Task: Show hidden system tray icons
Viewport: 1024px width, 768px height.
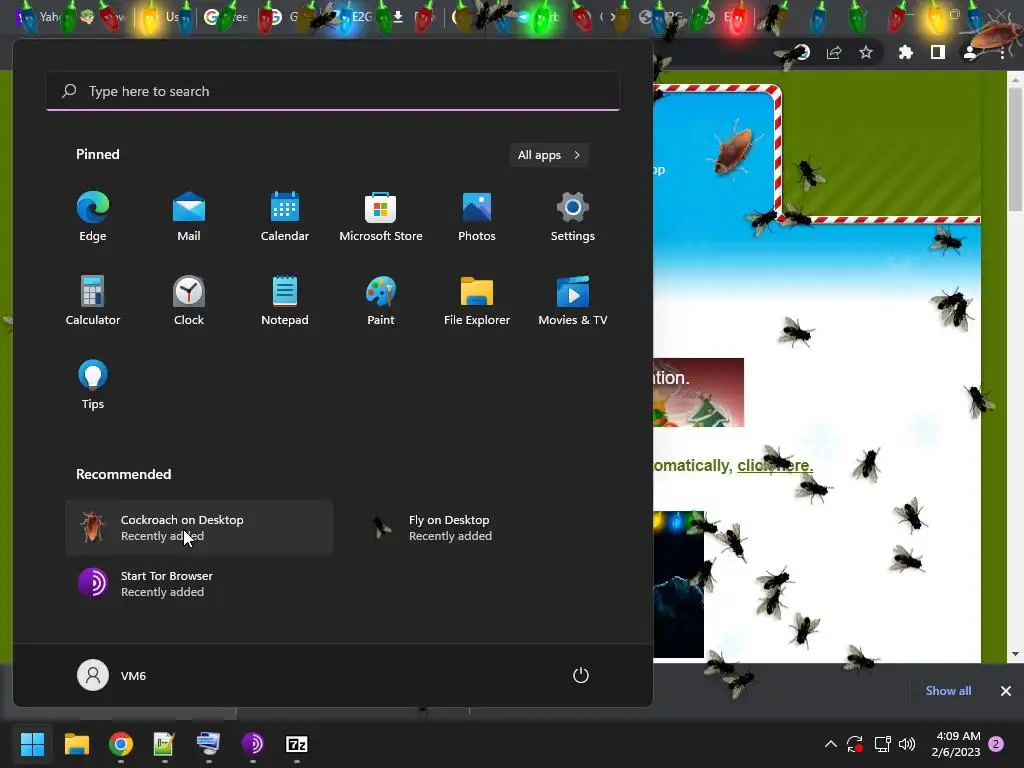Action: coord(831,744)
